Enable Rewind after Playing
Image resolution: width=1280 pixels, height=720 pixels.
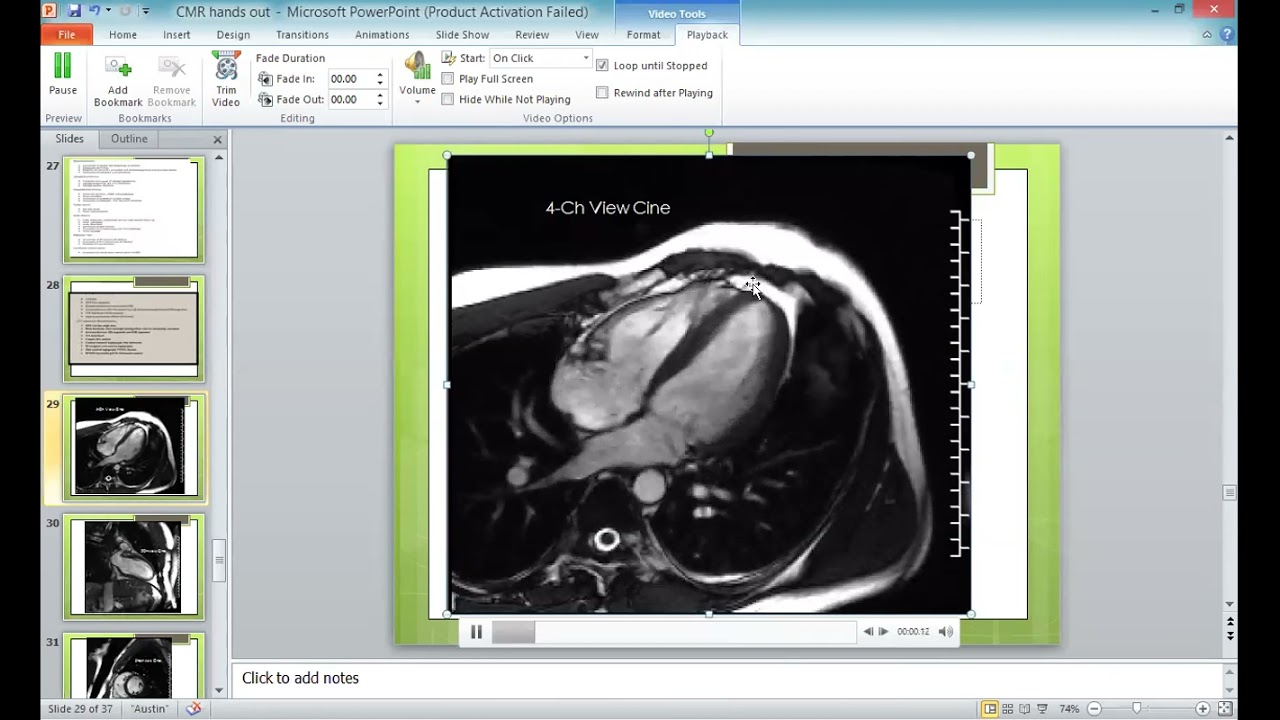click(602, 92)
